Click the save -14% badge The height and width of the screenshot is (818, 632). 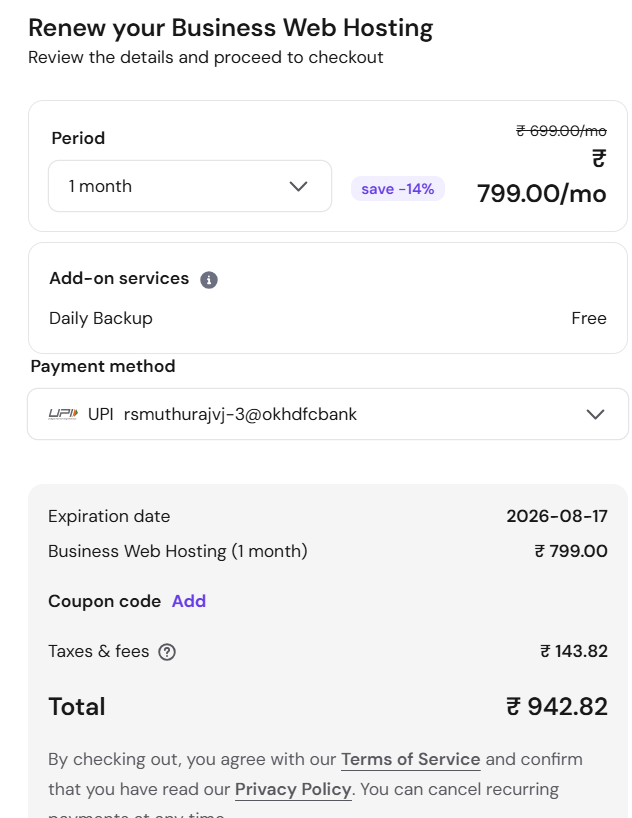coord(398,188)
